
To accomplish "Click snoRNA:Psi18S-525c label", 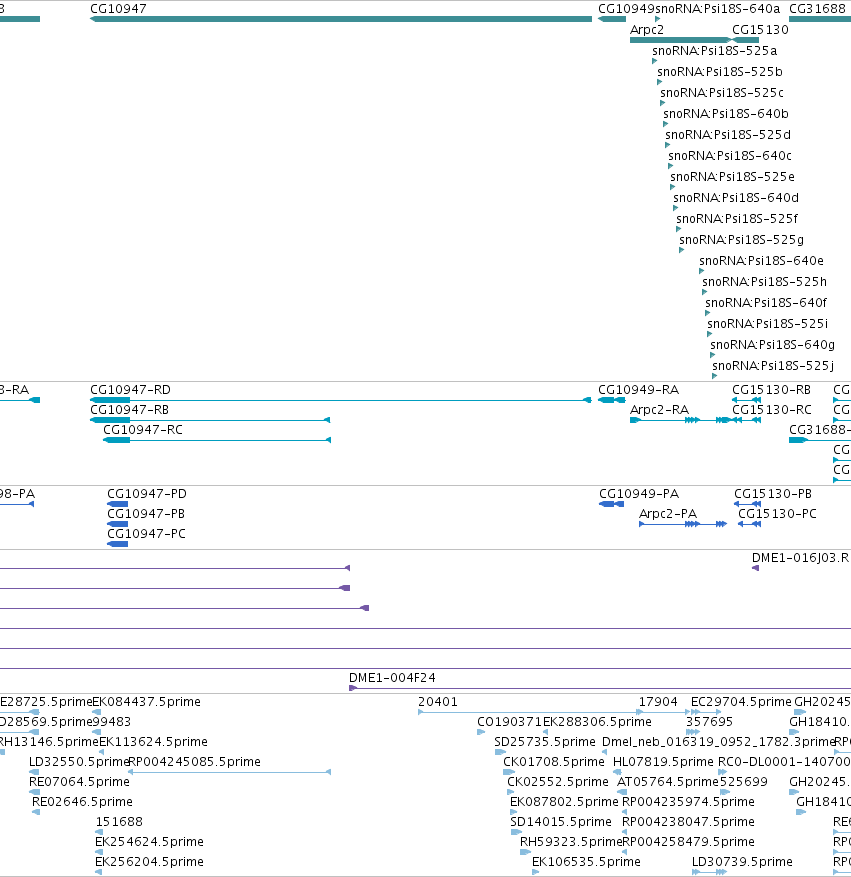I will point(722,93).
